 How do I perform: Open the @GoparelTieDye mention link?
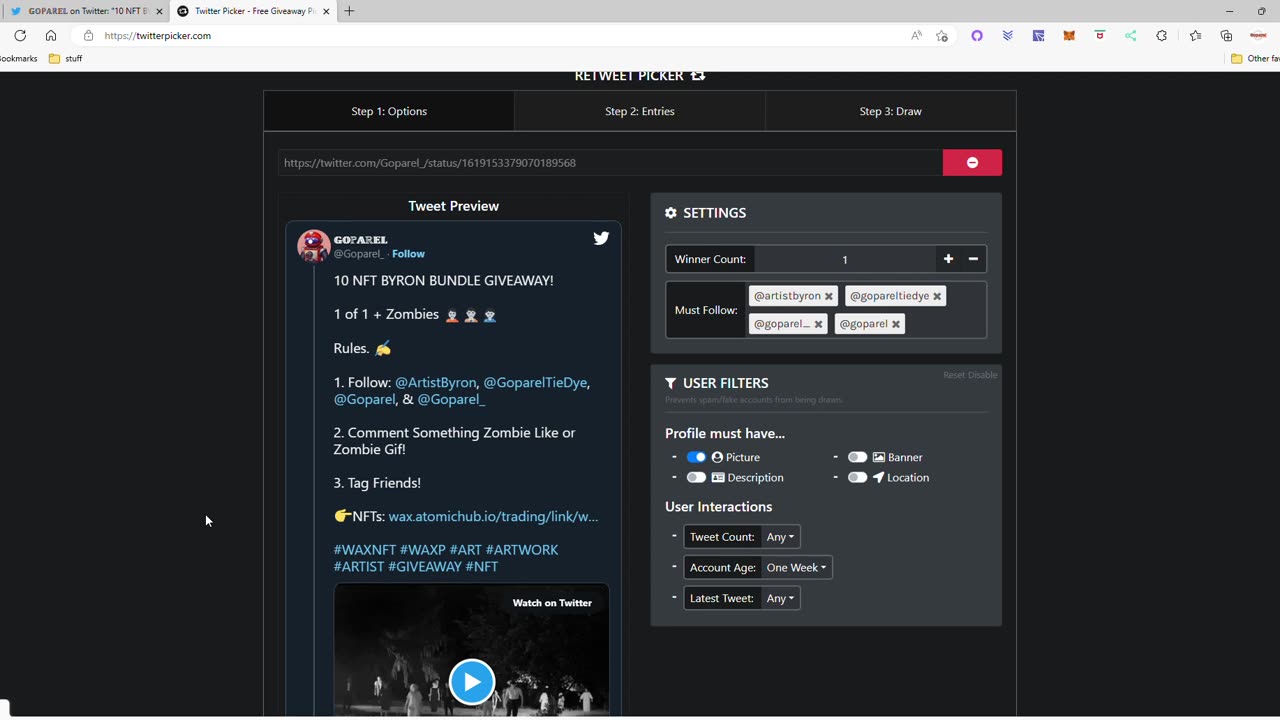535,383
